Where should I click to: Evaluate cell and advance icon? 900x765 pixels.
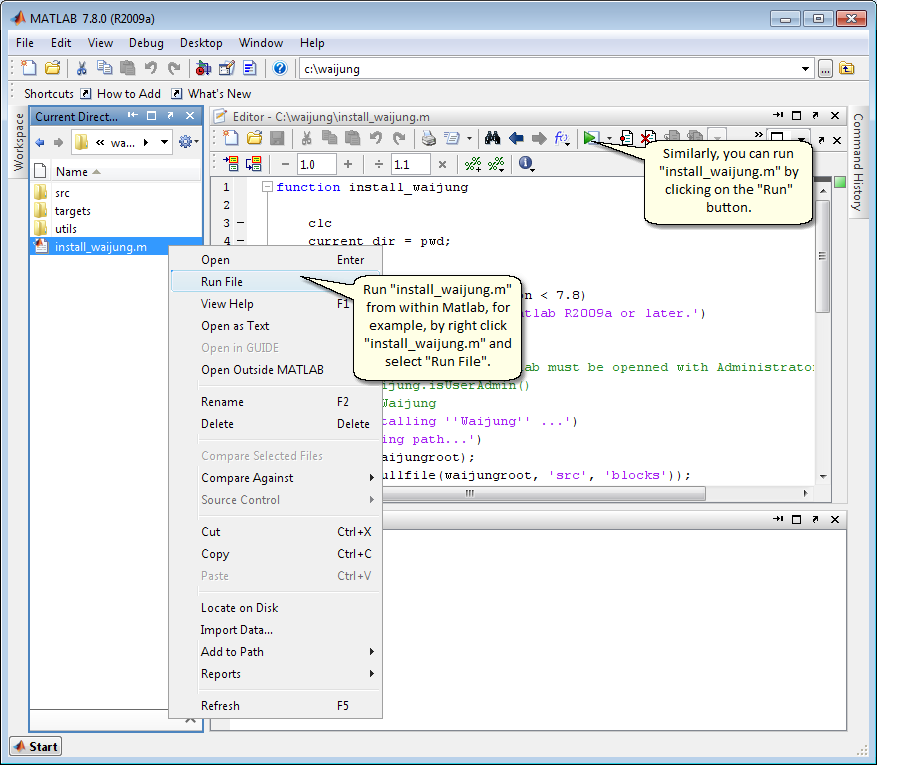254,164
